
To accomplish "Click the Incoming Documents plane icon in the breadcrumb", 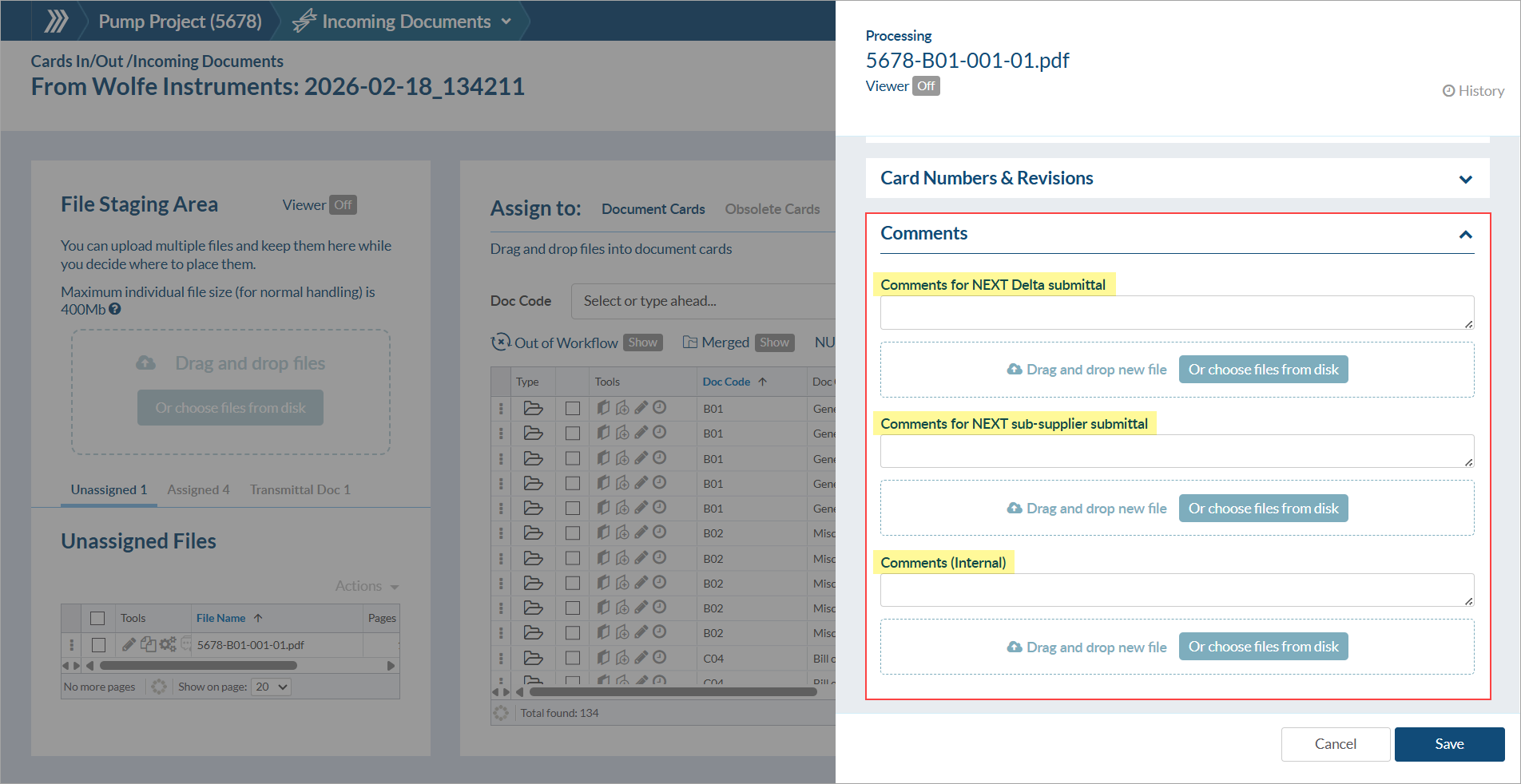I will (x=304, y=21).
